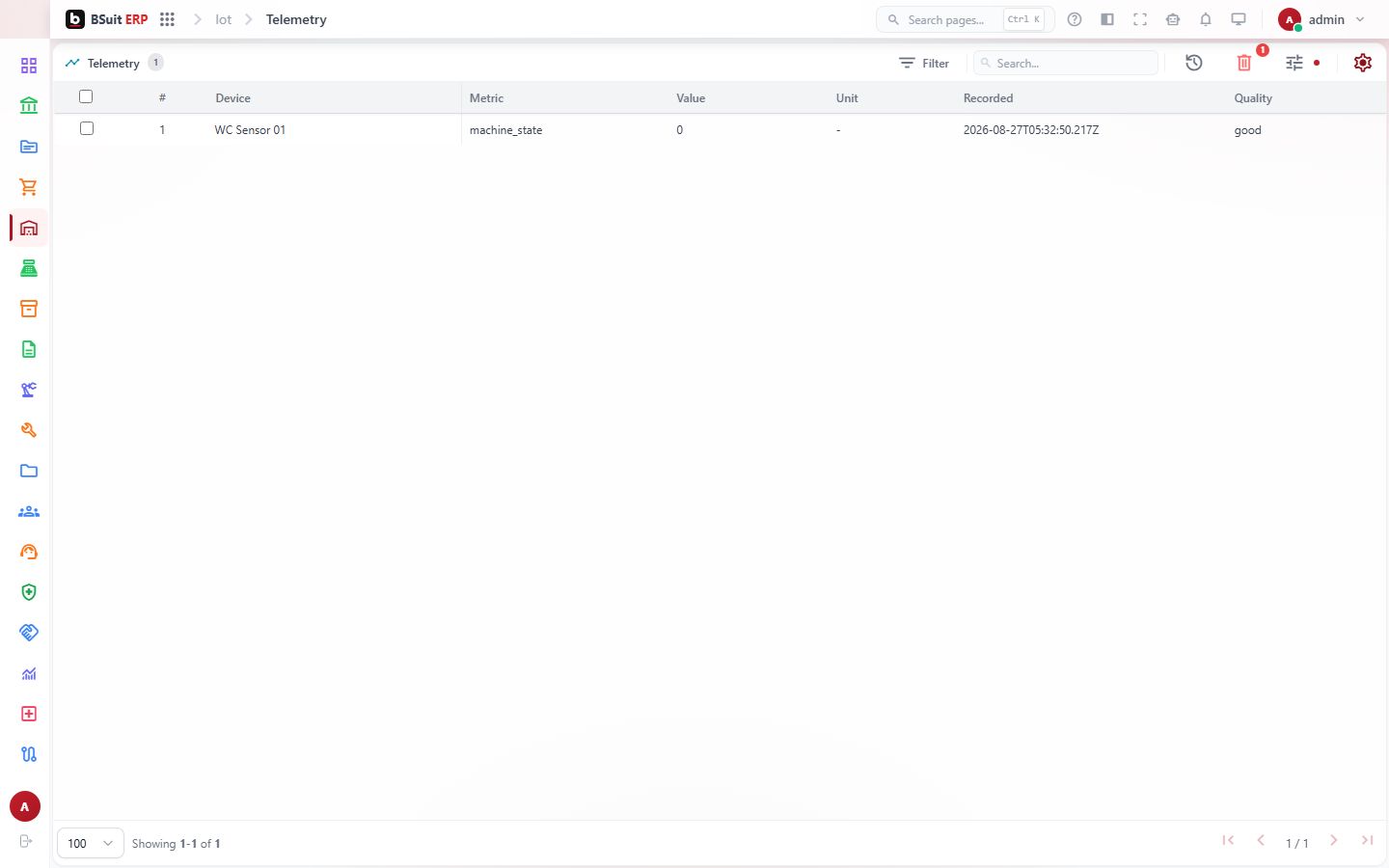
Task: Open the page size 100 dropdown
Action: coord(91,843)
